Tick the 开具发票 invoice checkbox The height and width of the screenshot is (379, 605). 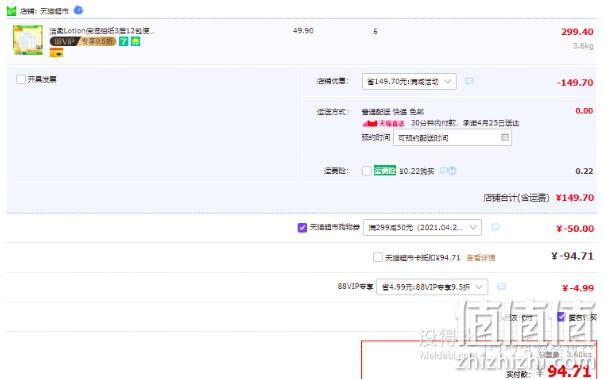pyautogui.click(x=21, y=80)
